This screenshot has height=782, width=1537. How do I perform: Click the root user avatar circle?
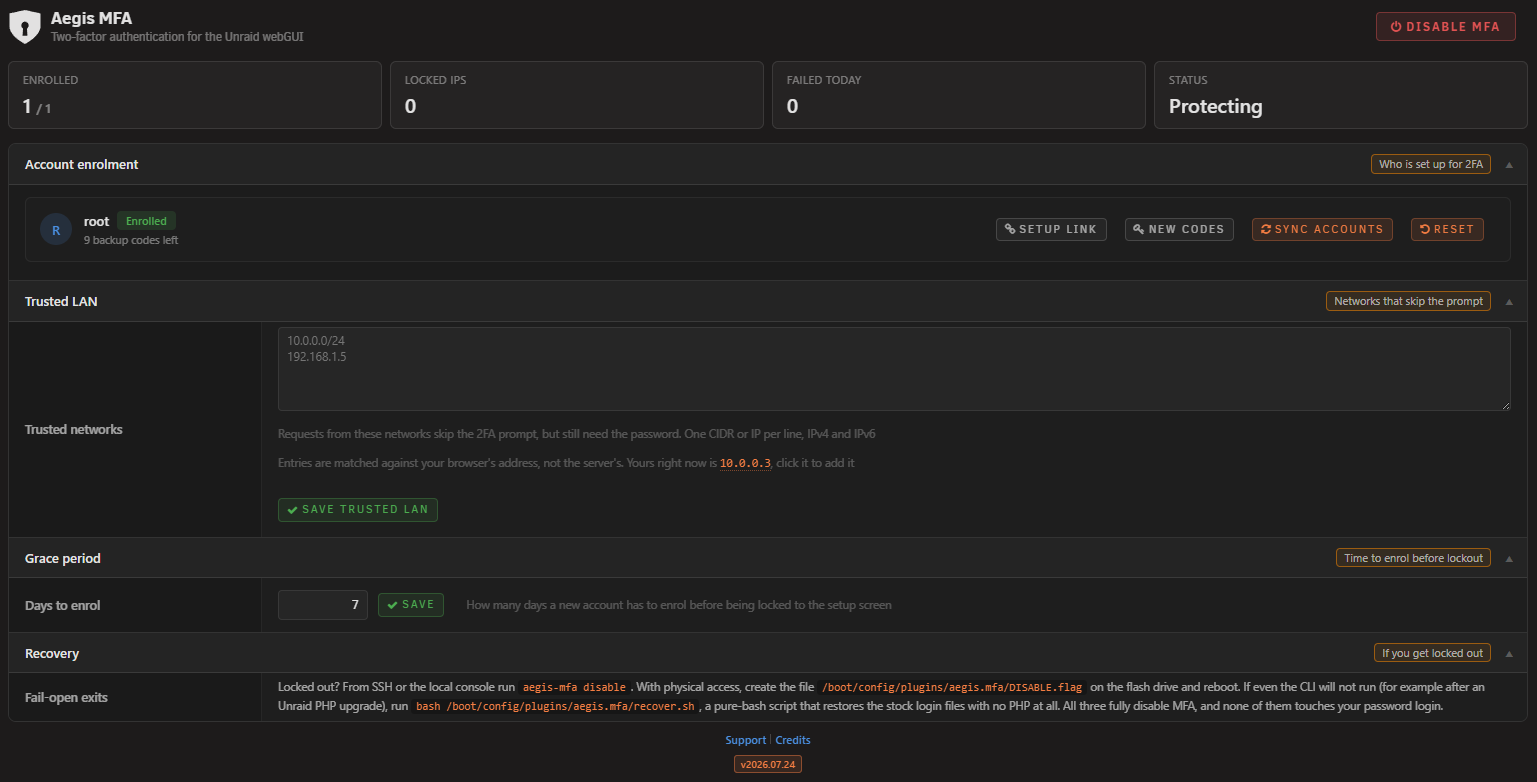(x=56, y=229)
